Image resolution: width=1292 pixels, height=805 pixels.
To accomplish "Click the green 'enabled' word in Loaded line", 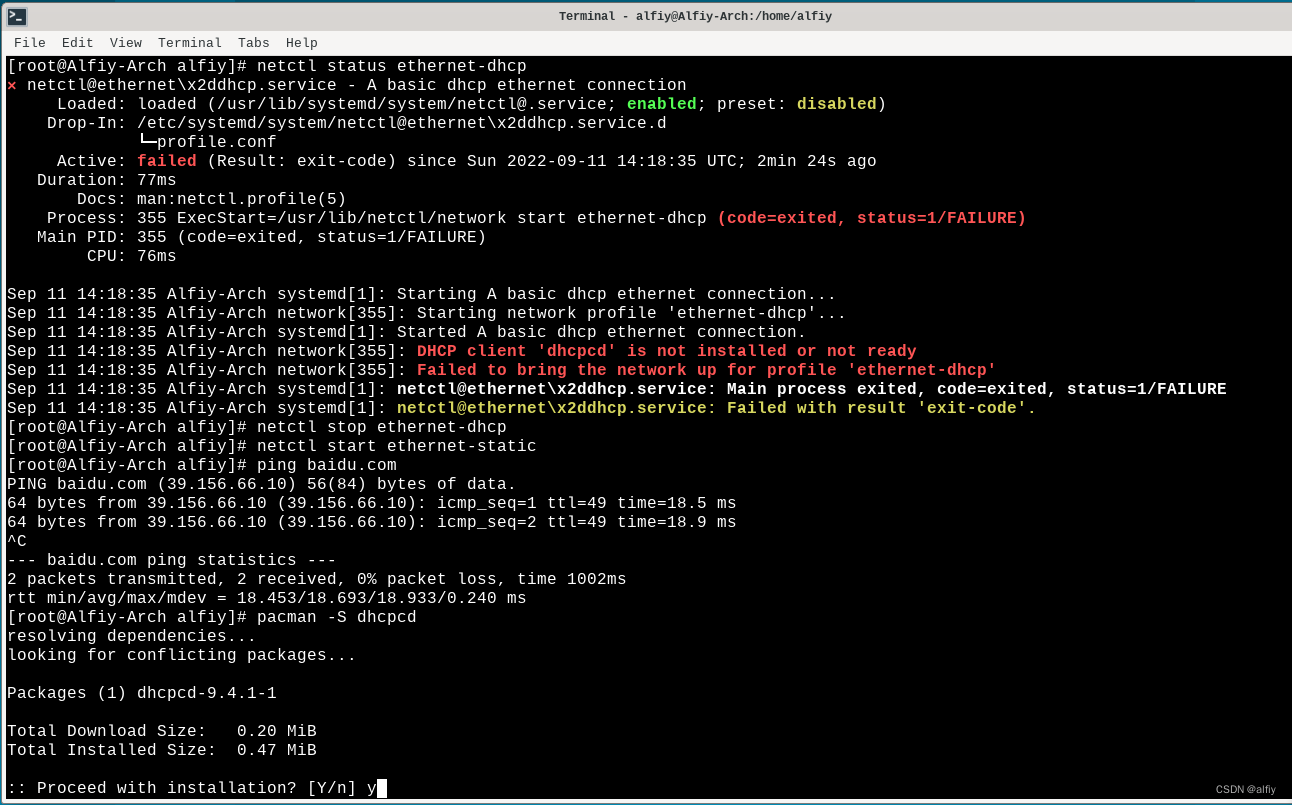I will pos(661,104).
